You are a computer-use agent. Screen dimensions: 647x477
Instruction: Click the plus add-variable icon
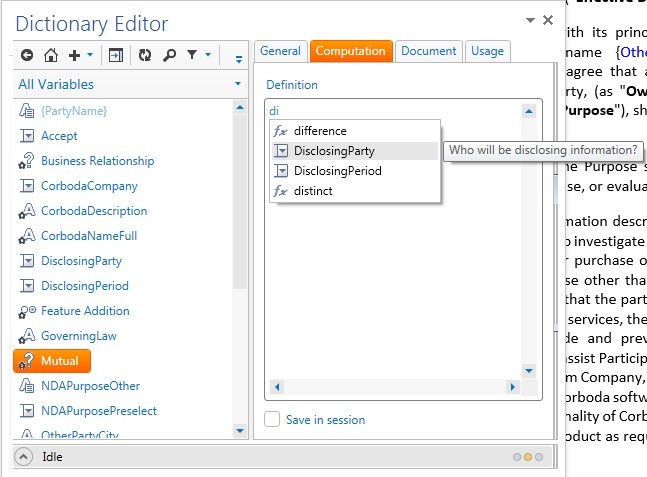point(73,55)
